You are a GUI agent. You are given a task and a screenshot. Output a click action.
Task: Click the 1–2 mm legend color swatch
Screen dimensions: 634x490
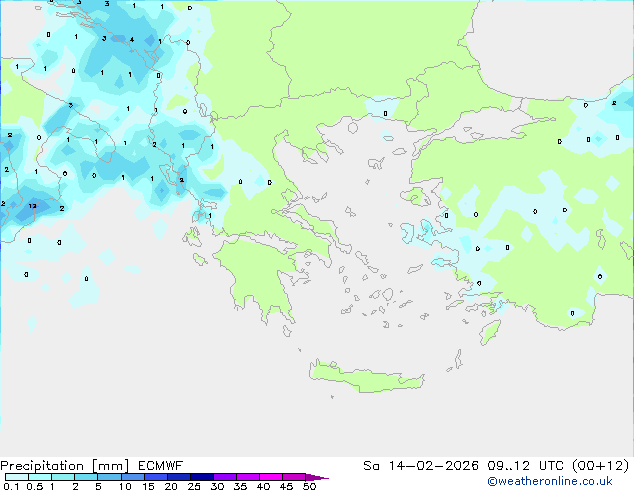click(x=63, y=477)
